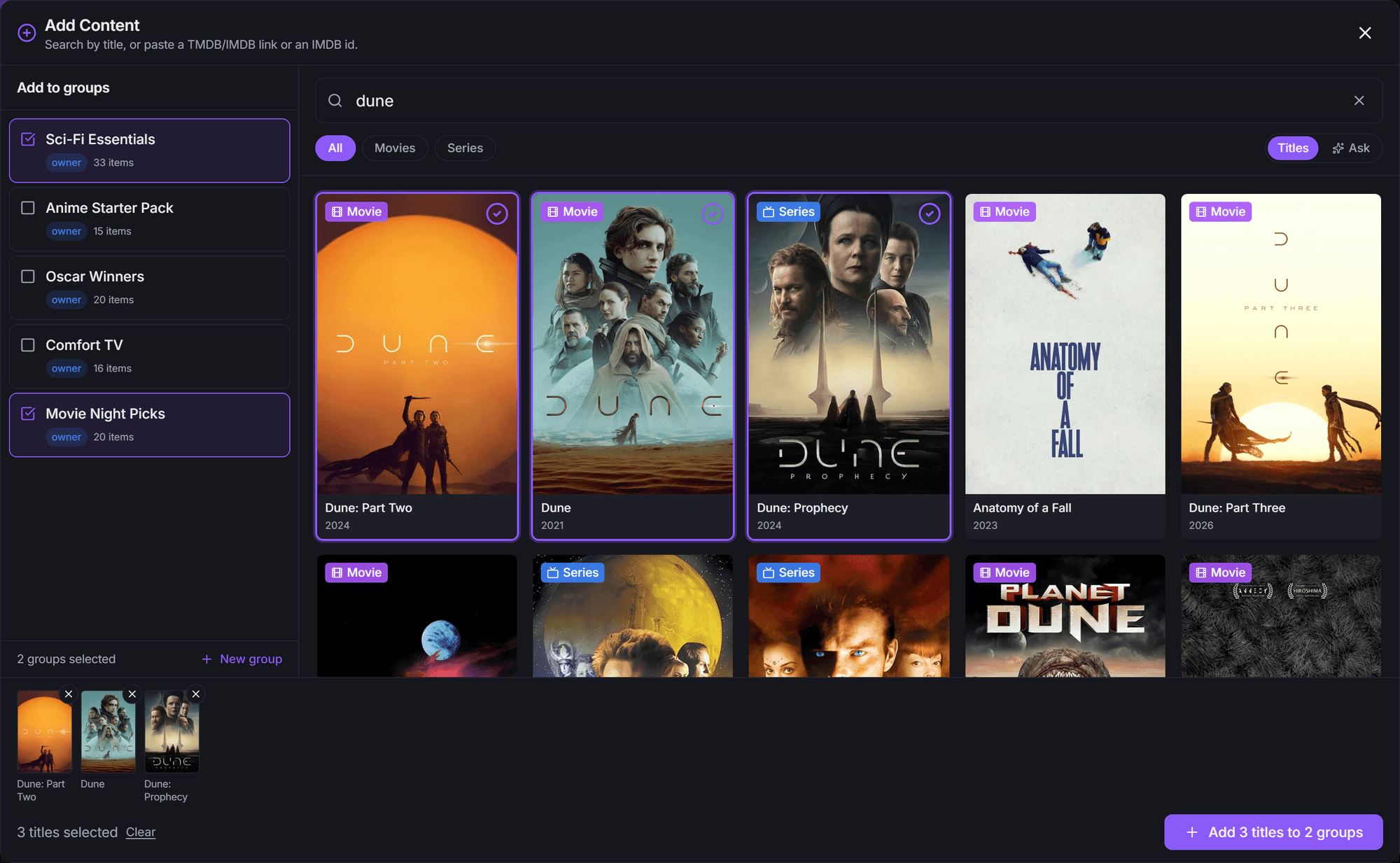Screen dimensions: 1400x863
Task: Select the Anatomy of a Fall poster
Action: 1065,366
